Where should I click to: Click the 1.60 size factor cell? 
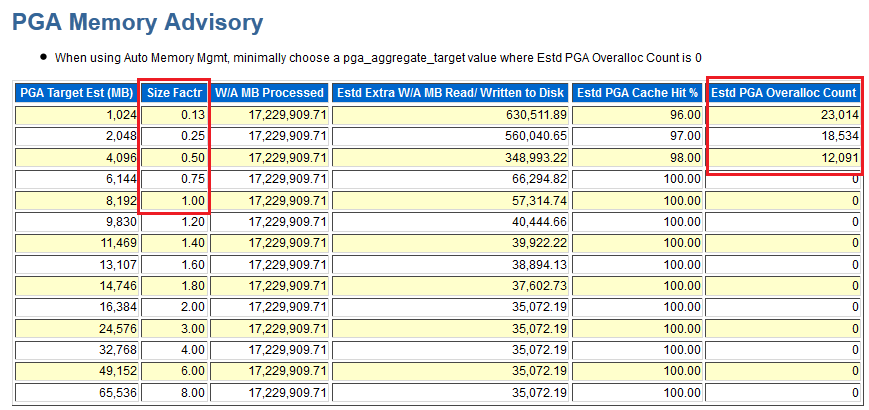[x=175, y=265]
